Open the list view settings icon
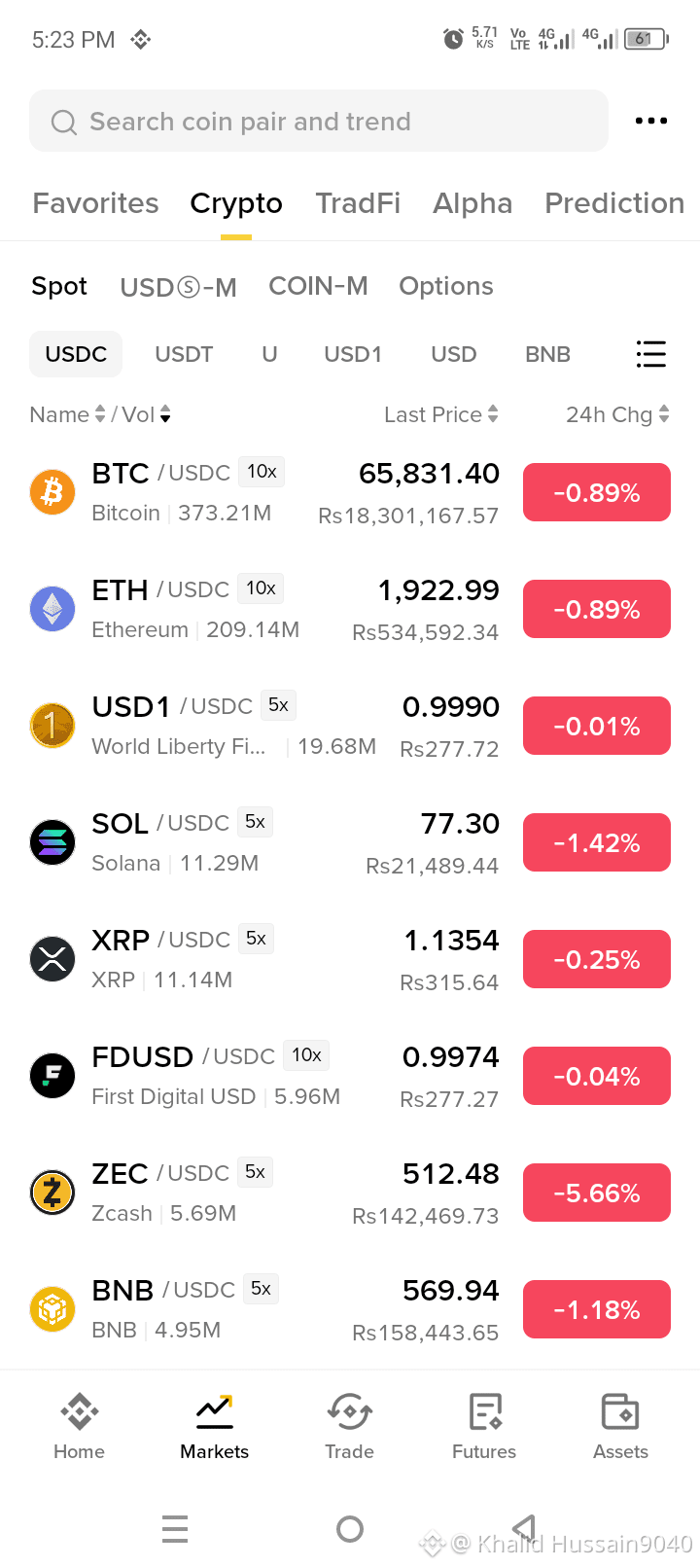700x1568 pixels. tap(650, 354)
